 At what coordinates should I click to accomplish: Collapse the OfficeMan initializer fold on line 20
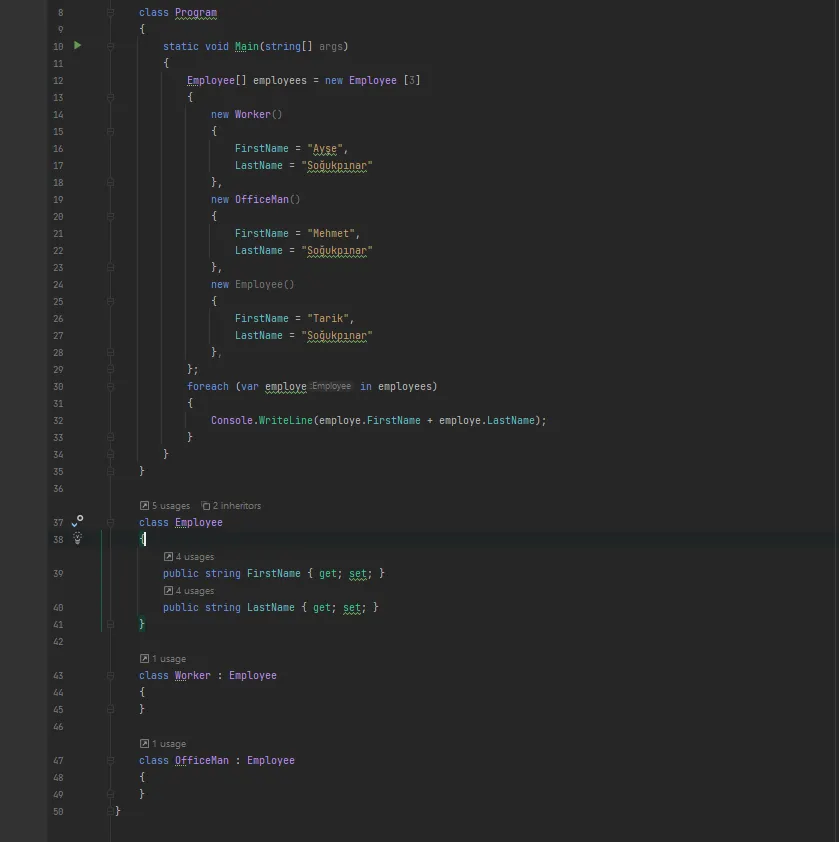[x=110, y=216]
